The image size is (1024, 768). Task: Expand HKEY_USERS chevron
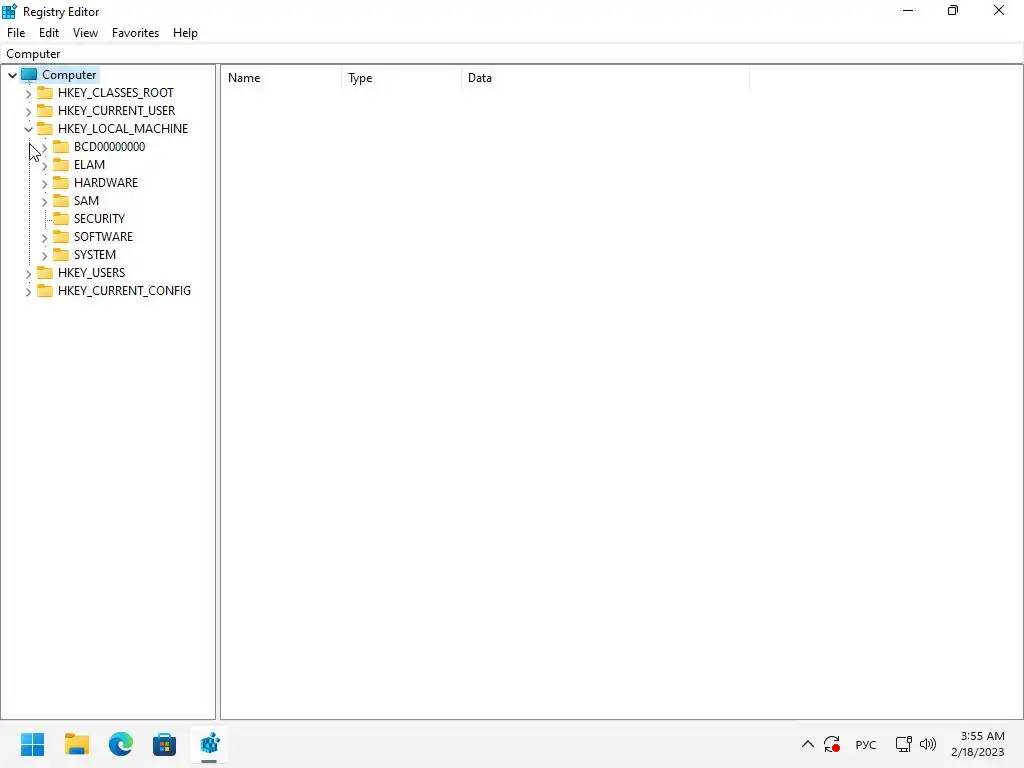pos(28,274)
